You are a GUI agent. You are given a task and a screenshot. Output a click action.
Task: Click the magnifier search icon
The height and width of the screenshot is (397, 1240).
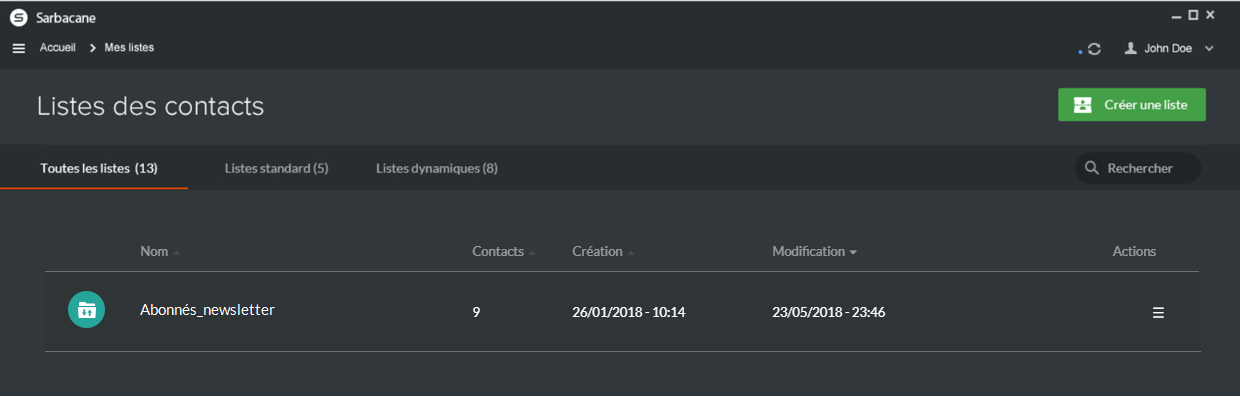pos(1092,168)
